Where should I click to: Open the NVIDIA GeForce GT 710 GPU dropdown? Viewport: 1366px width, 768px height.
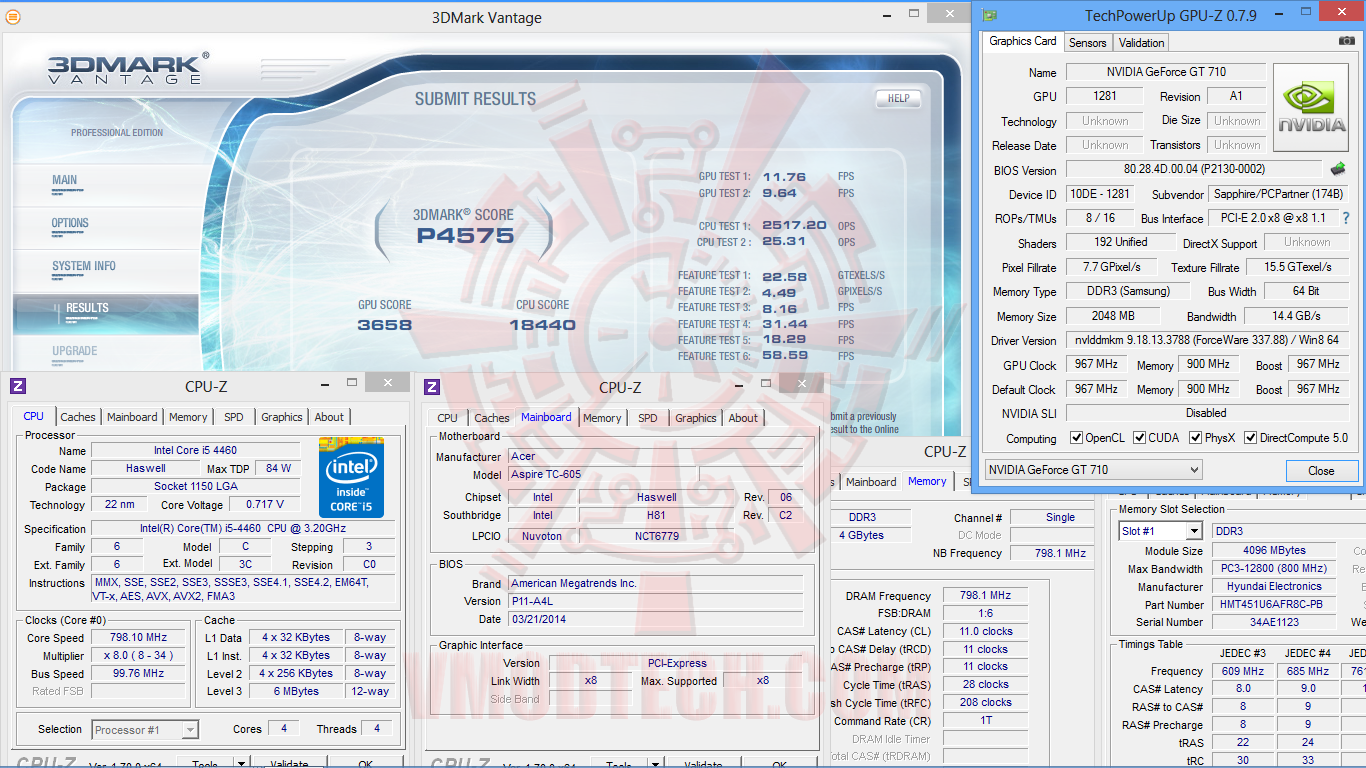[1093, 470]
